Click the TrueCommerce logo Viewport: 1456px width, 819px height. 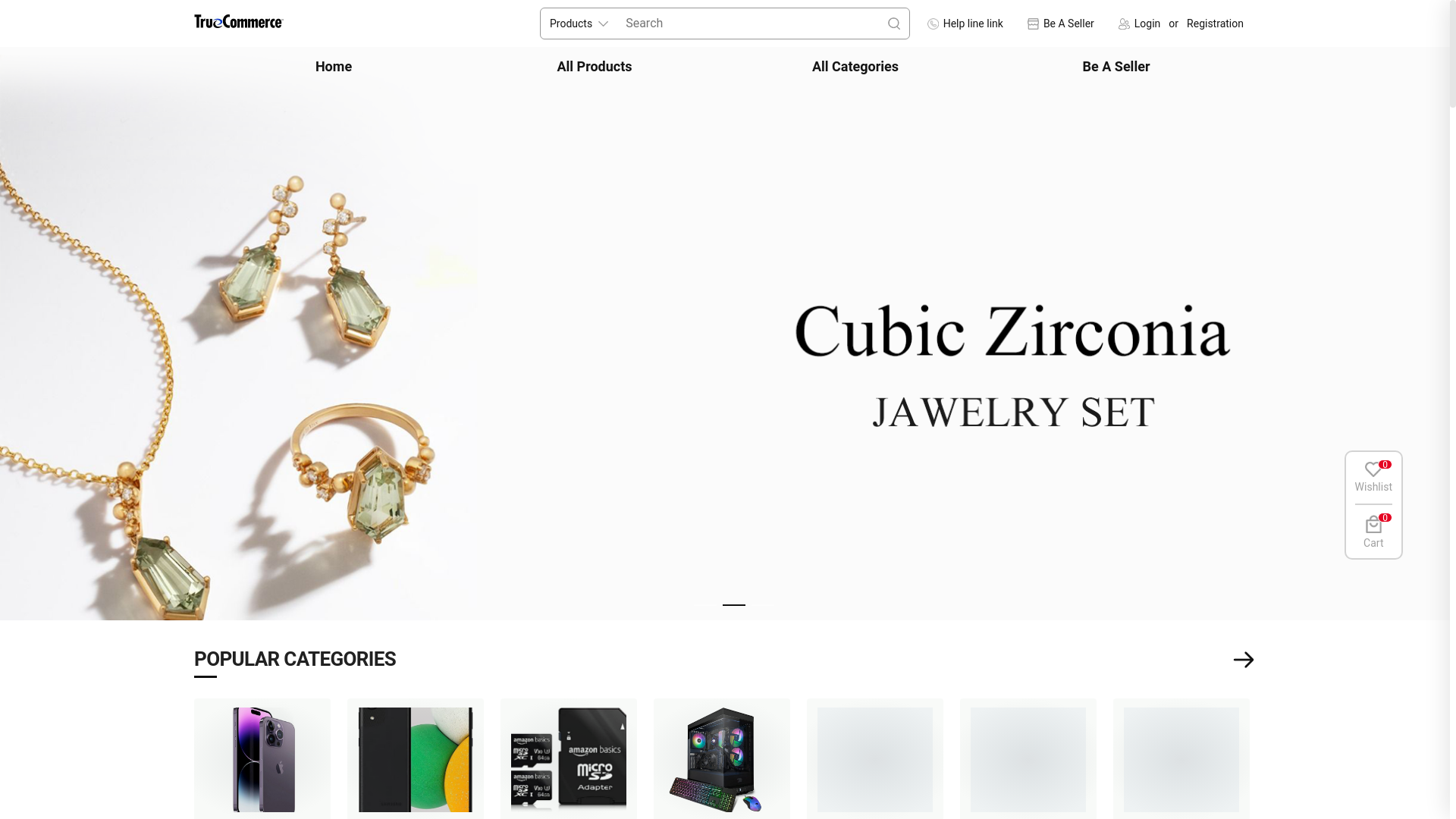pos(238,22)
